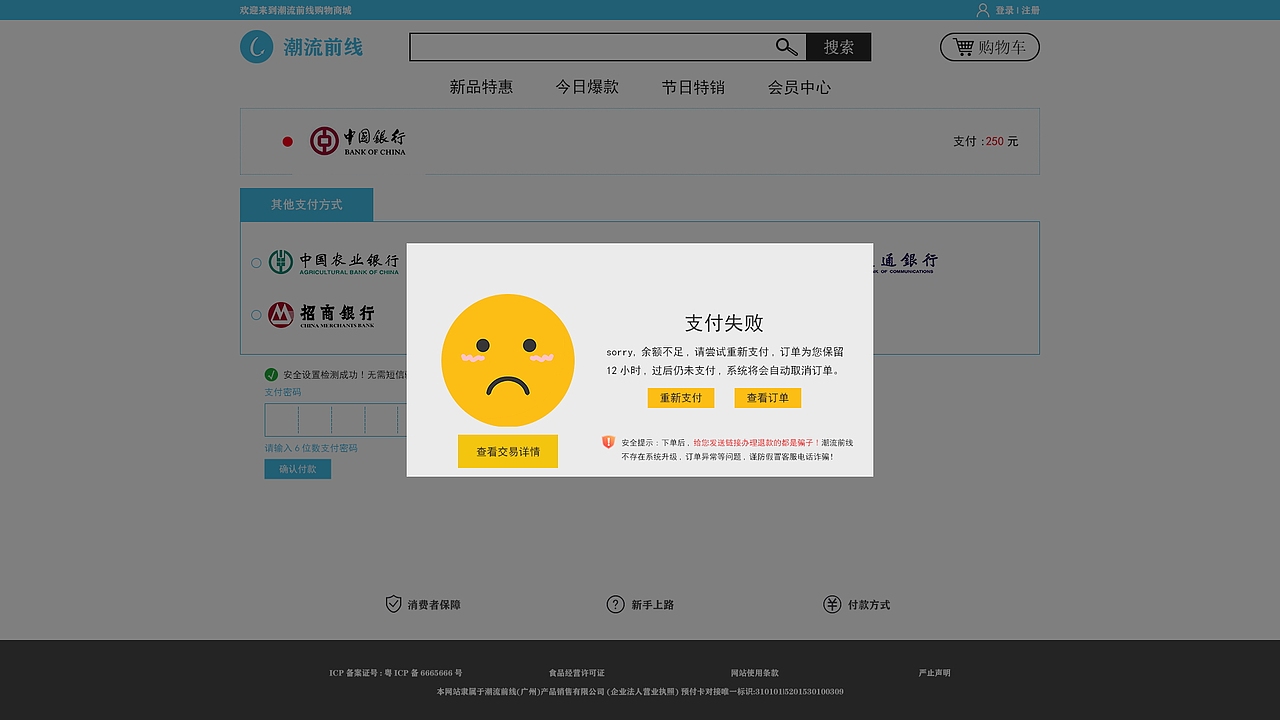Click the search magnifier icon

[x=786, y=46]
